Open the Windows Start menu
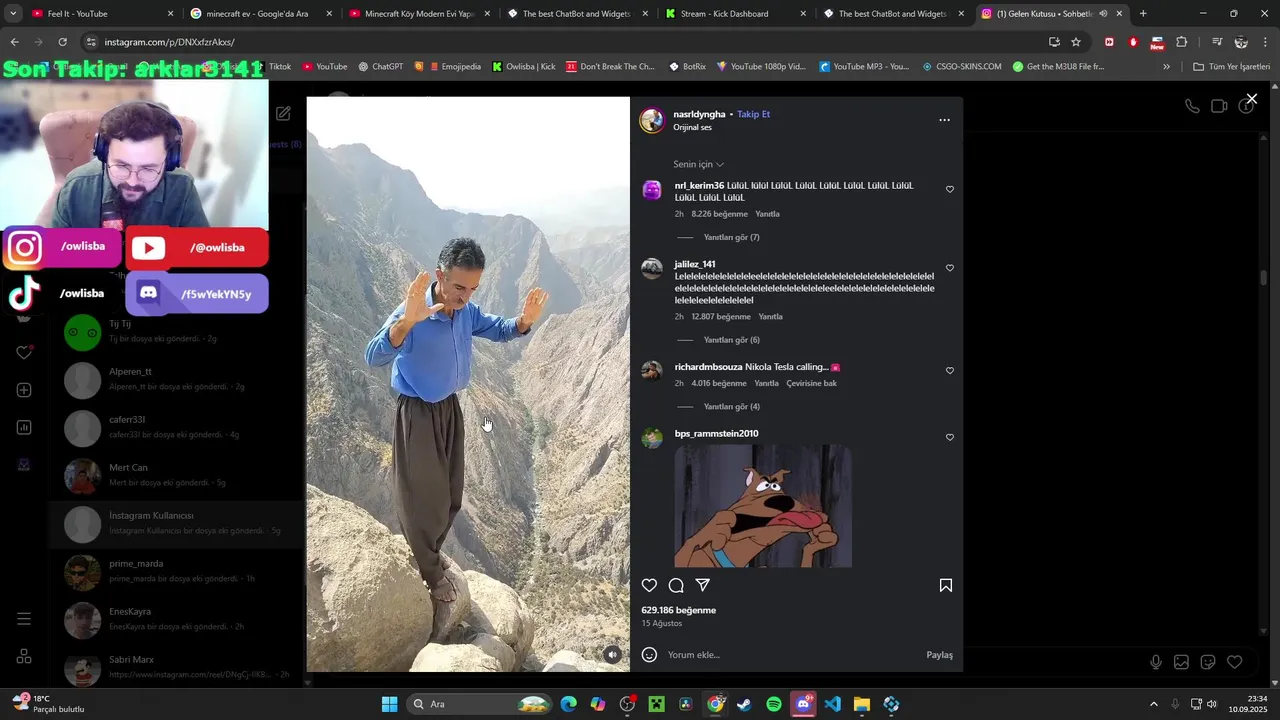1280x720 pixels. [389, 704]
